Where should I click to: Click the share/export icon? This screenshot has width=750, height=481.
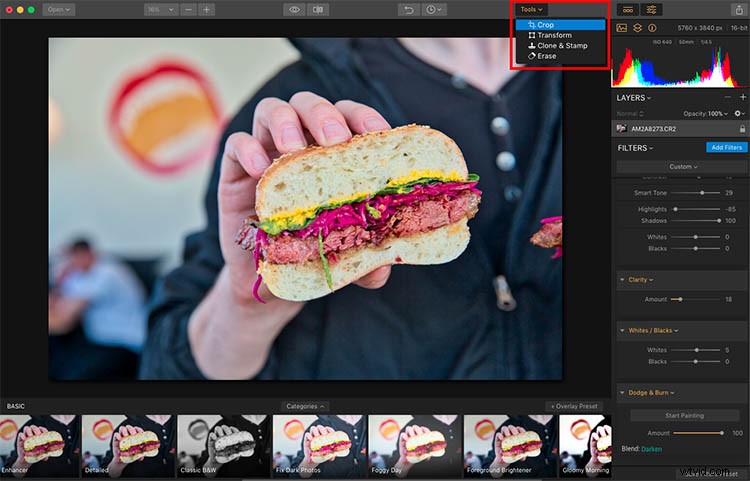click(x=739, y=10)
